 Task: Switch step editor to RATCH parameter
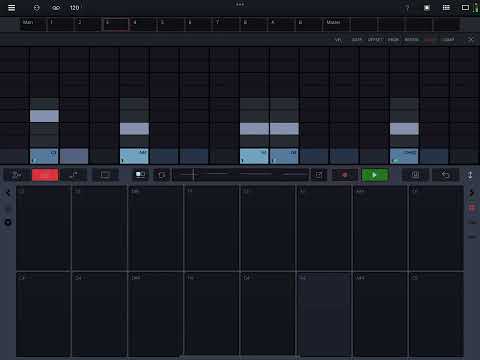(x=411, y=40)
